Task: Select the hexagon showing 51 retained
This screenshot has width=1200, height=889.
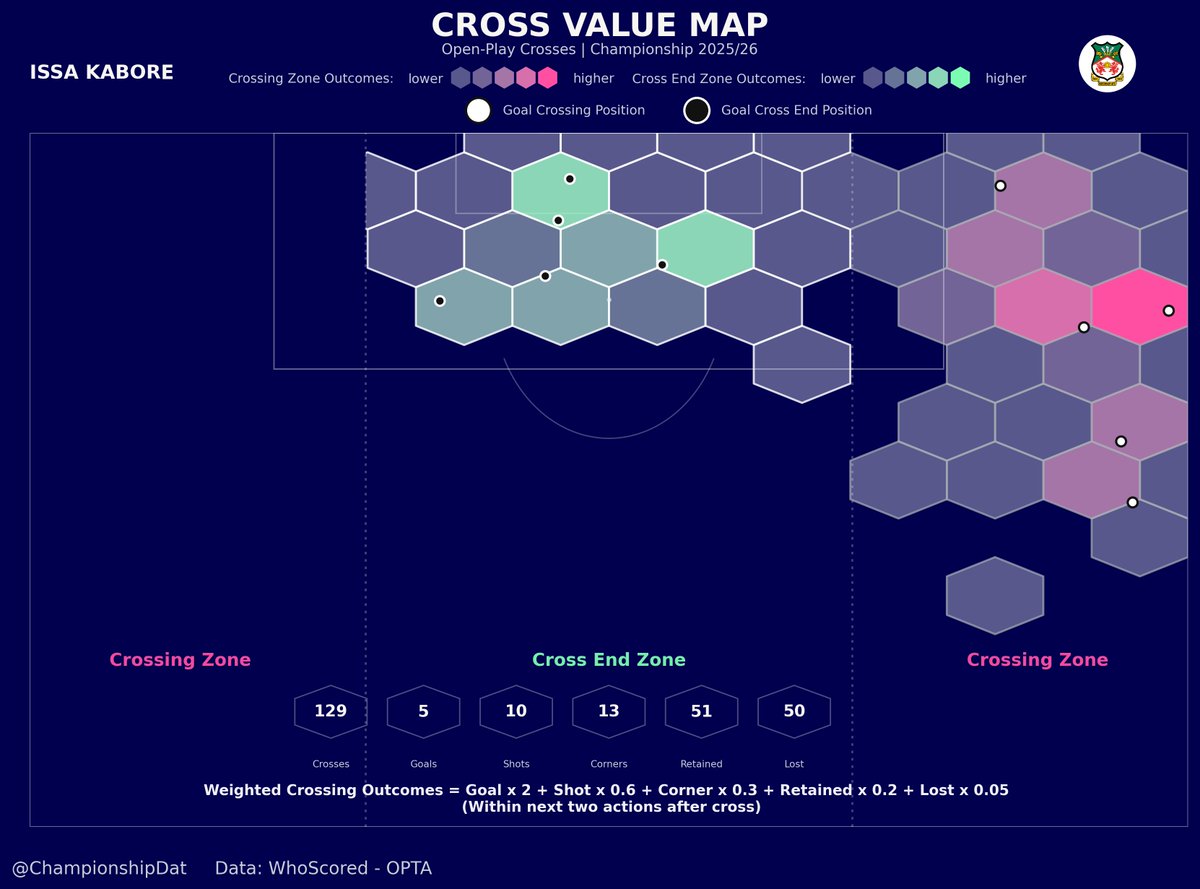Action: coord(701,712)
